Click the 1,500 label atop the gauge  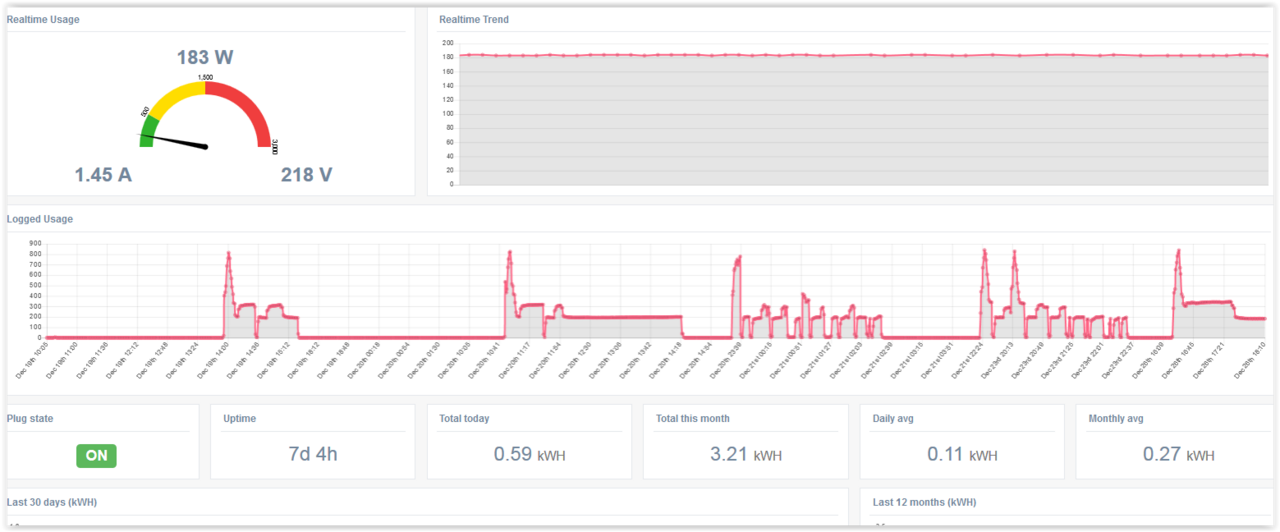(x=205, y=77)
